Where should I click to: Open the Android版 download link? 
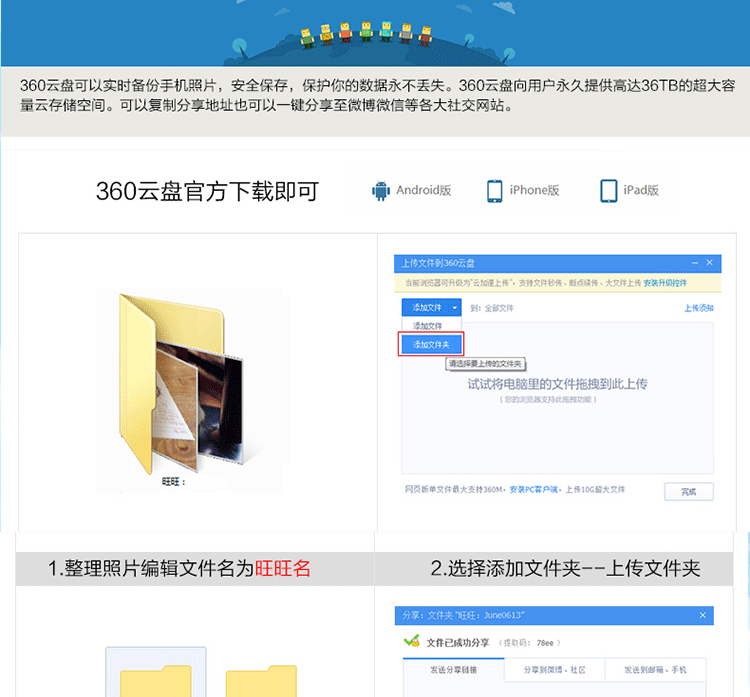pos(423,190)
